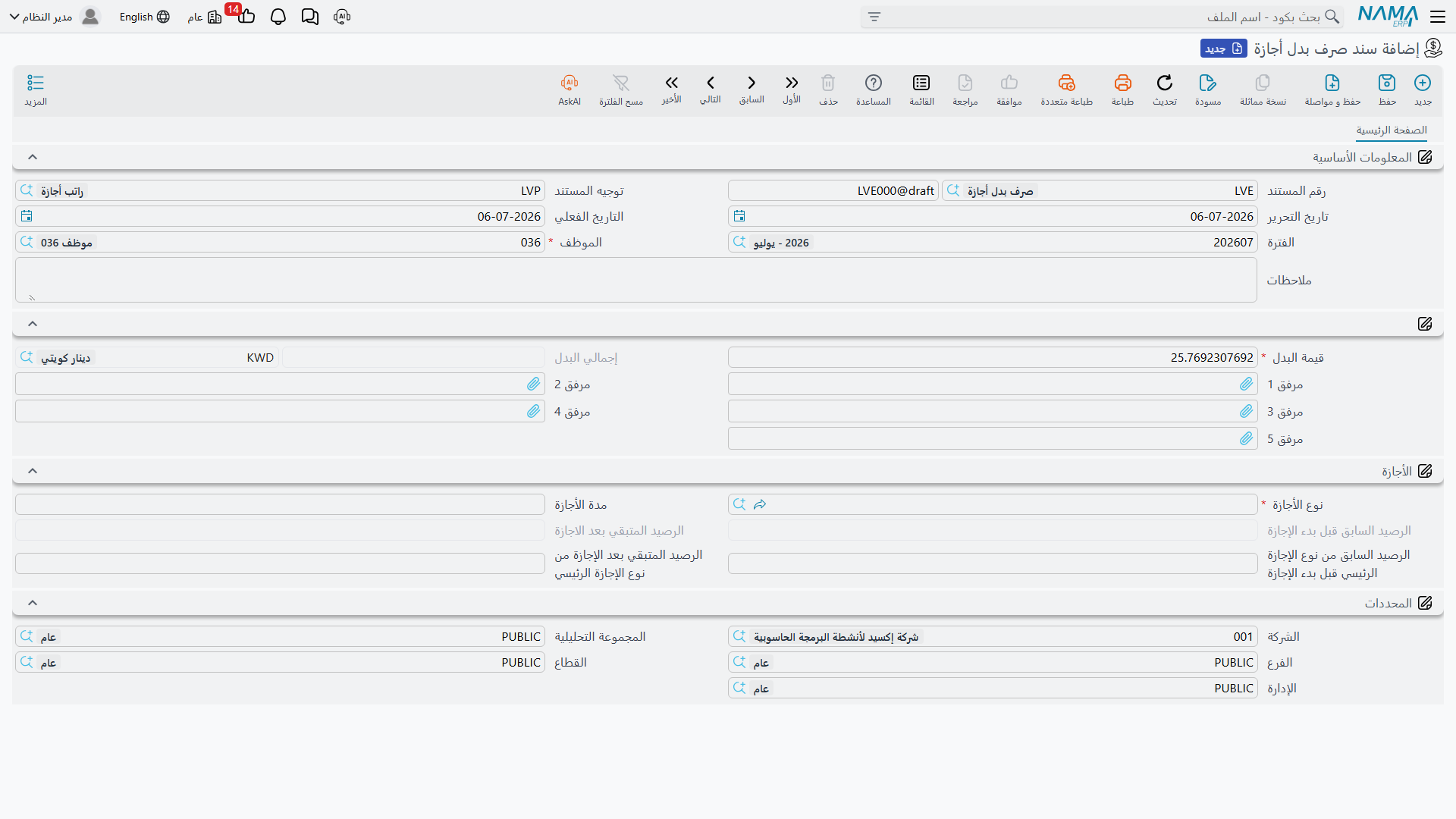Select the الصفحة الرئيسية tab
Image resolution: width=1456 pixels, height=819 pixels.
point(1392,130)
